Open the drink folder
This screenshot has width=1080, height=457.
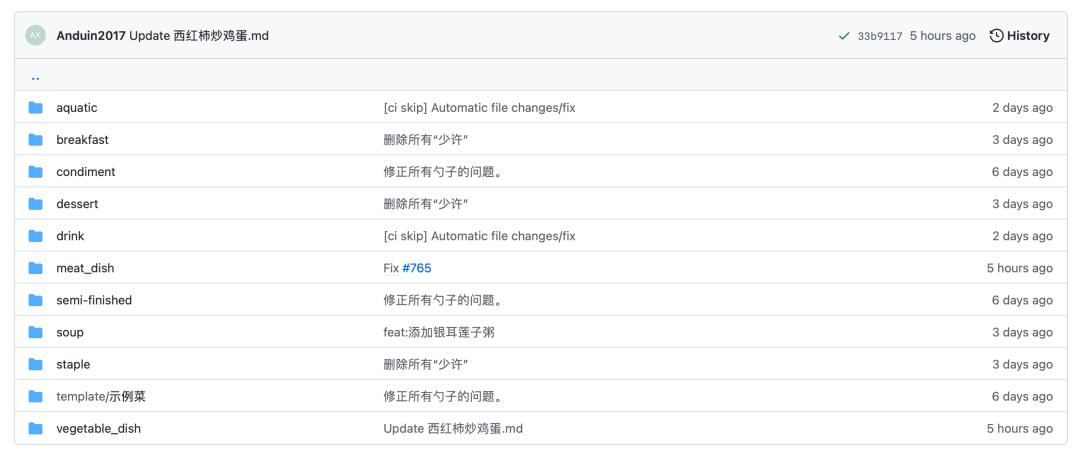70,236
